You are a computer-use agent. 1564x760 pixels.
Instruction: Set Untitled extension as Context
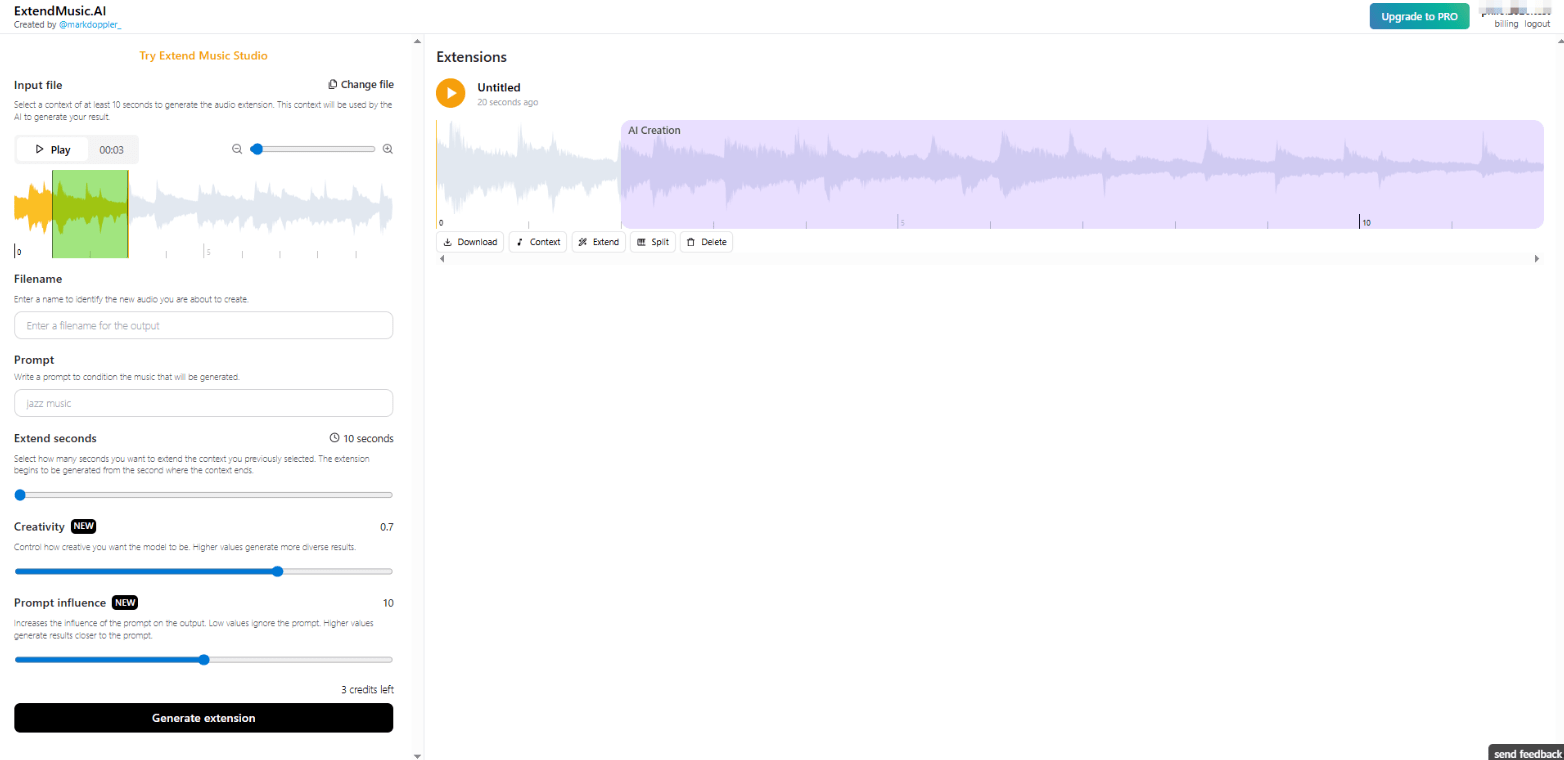tap(538, 242)
